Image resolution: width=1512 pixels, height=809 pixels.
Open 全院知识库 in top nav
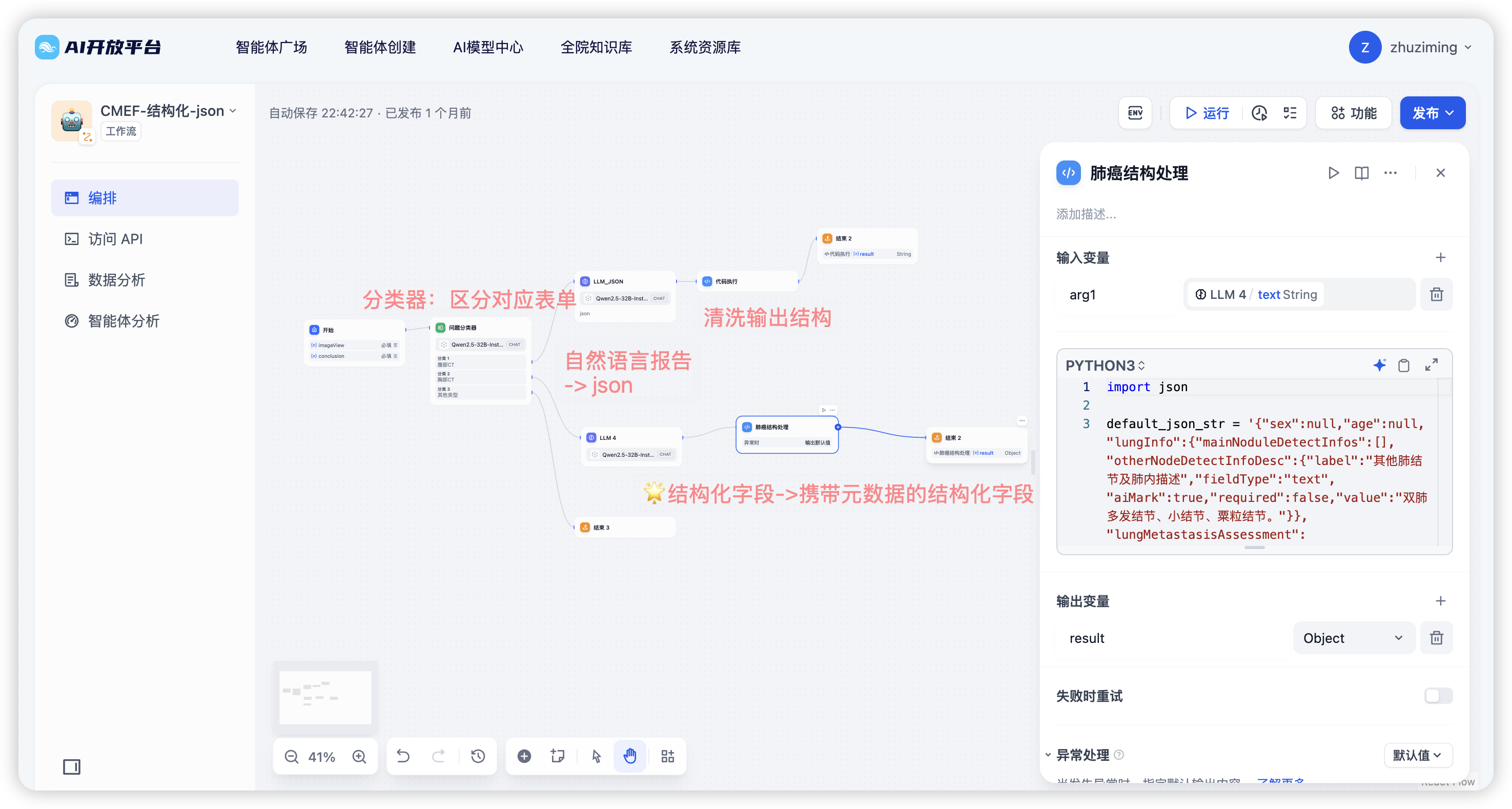pos(597,47)
